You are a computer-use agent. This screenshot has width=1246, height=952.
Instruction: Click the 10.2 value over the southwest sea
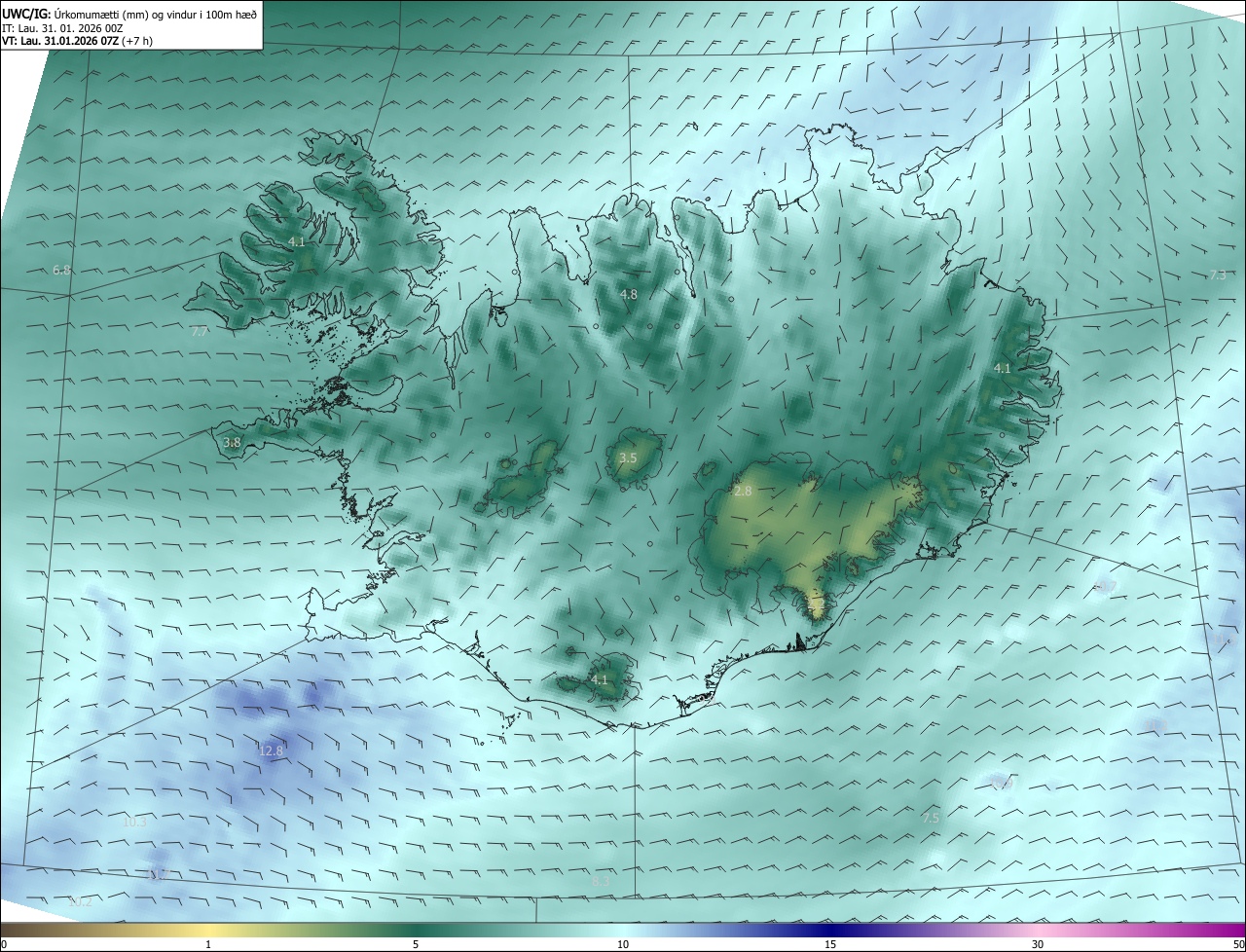80,902
